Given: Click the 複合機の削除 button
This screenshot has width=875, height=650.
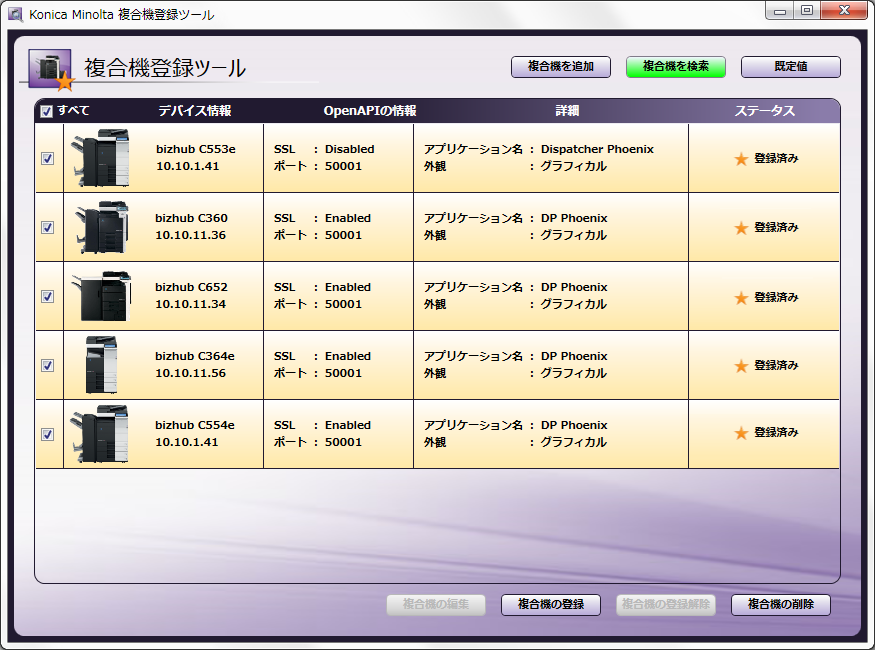Looking at the screenshot, I should (x=781, y=604).
